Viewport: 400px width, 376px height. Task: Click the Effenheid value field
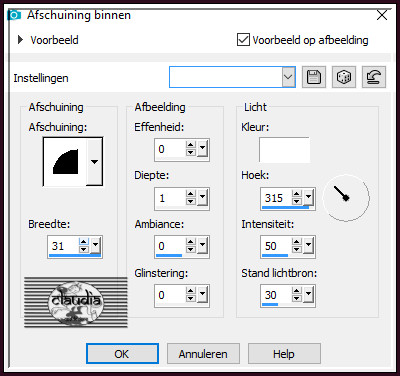pyautogui.click(x=170, y=149)
